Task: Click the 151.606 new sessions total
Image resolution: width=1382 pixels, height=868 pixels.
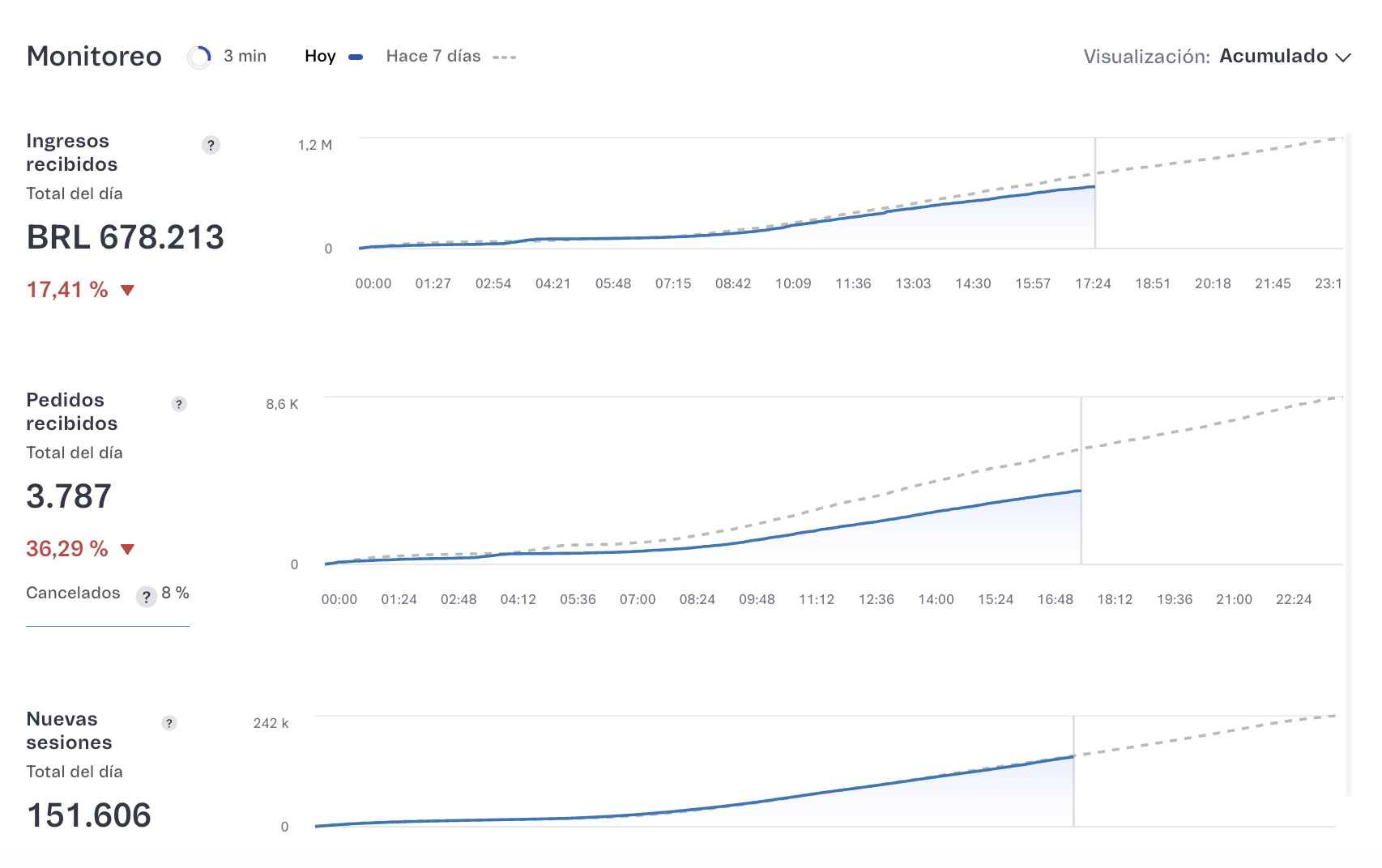Action: (x=89, y=815)
